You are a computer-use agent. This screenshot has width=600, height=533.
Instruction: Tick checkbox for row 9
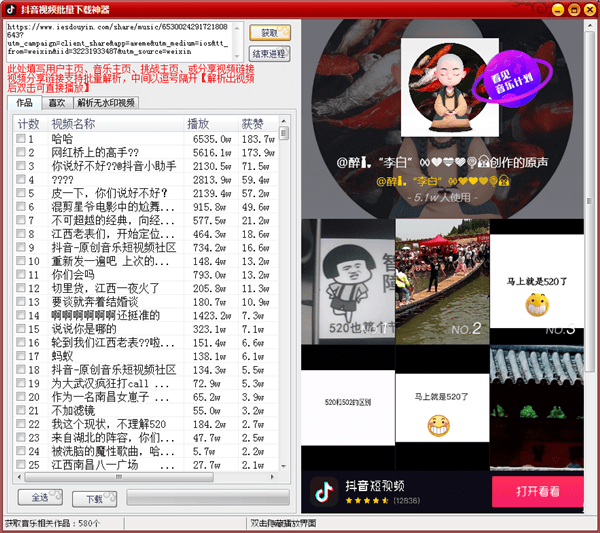(x=21, y=247)
